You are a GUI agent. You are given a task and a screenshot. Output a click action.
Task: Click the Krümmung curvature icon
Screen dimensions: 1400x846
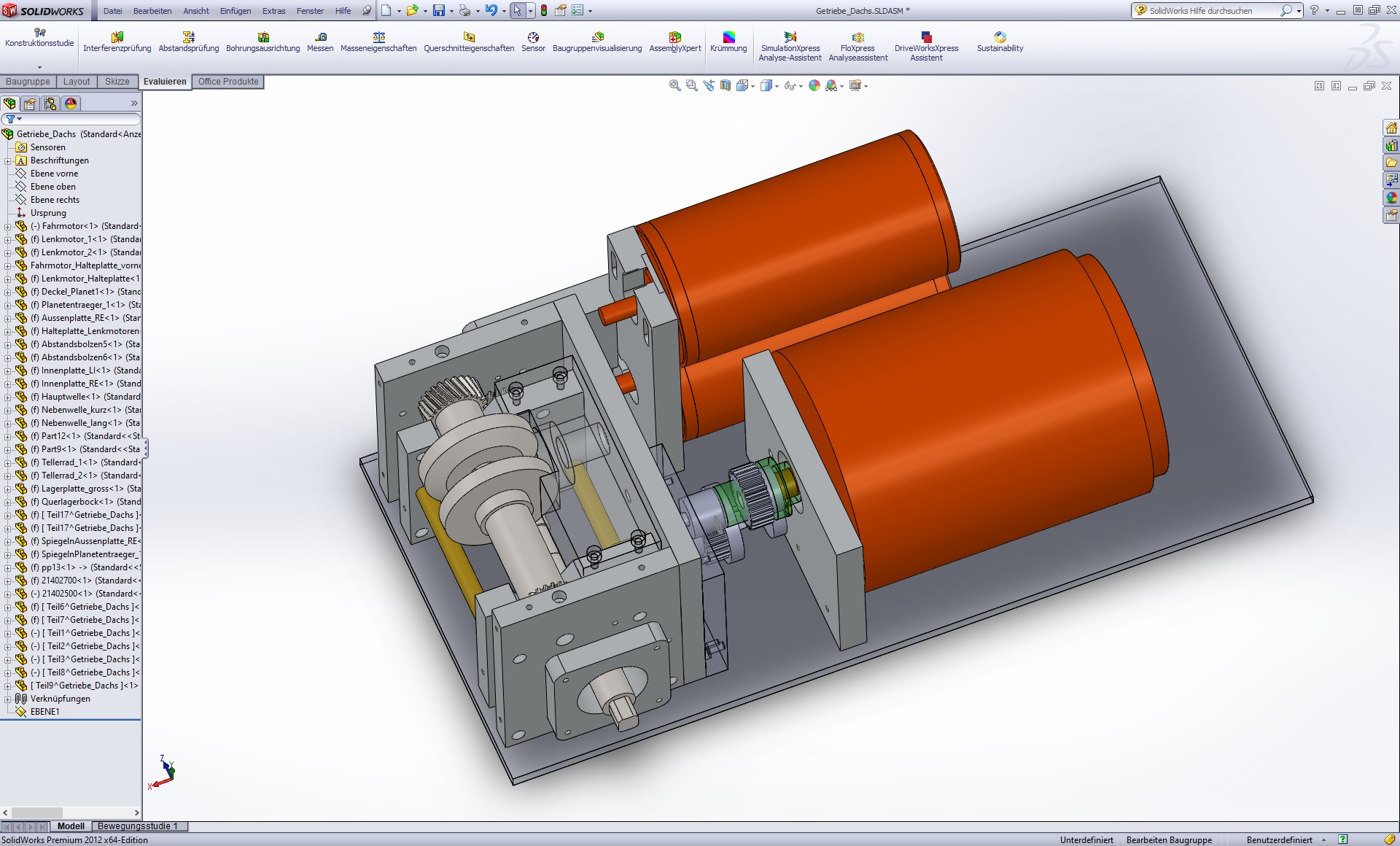[x=728, y=42]
